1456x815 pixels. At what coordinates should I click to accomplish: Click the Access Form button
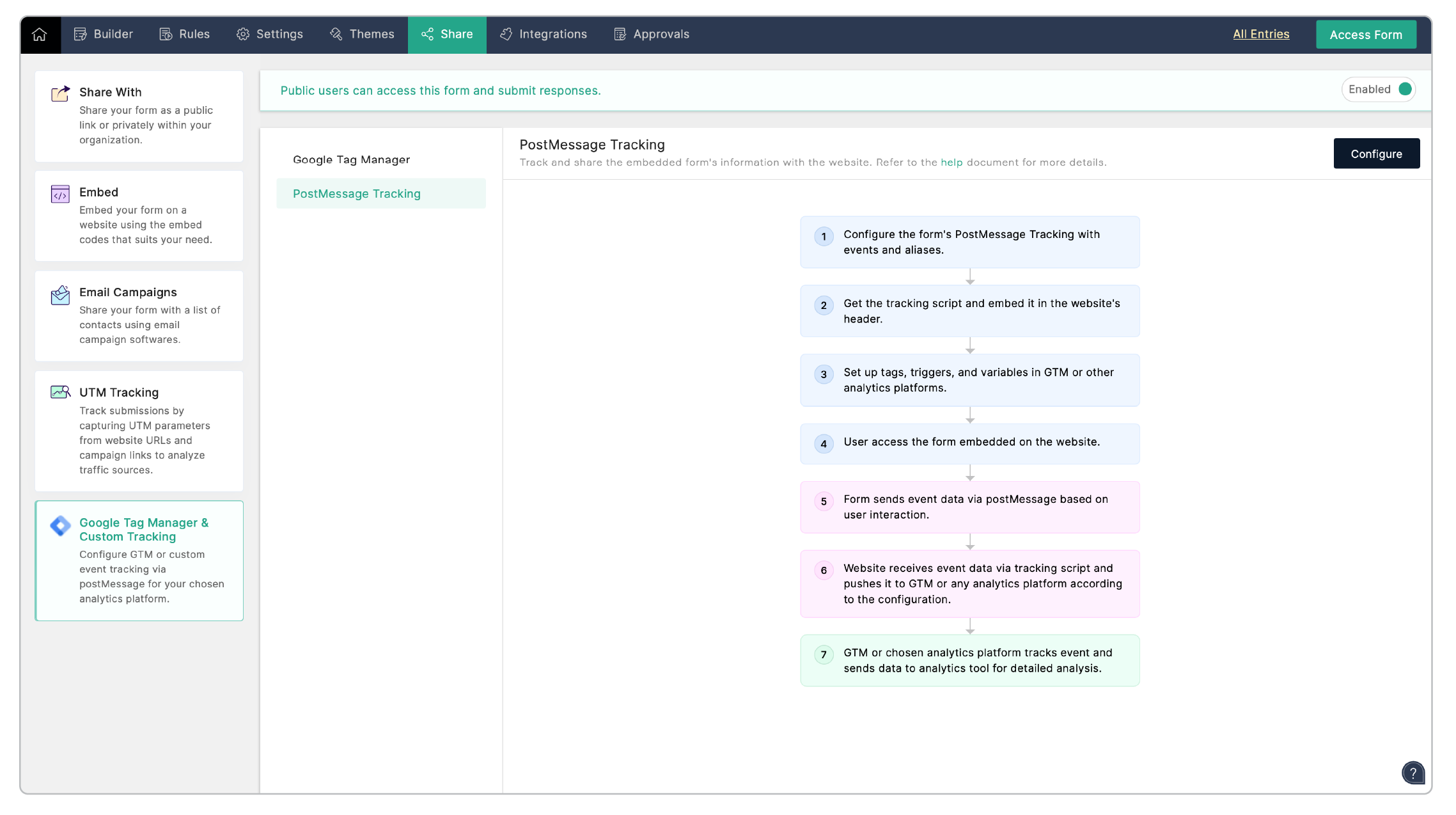click(1366, 34)
